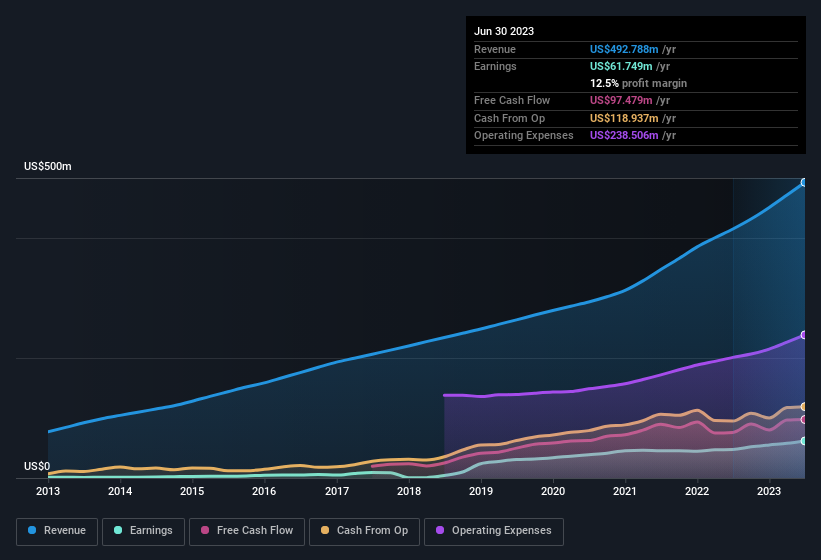Screen dimensions: 821x560
Task: Click the 2023 x-axis label
Action: pyautogui.click(x=769, y=491)
